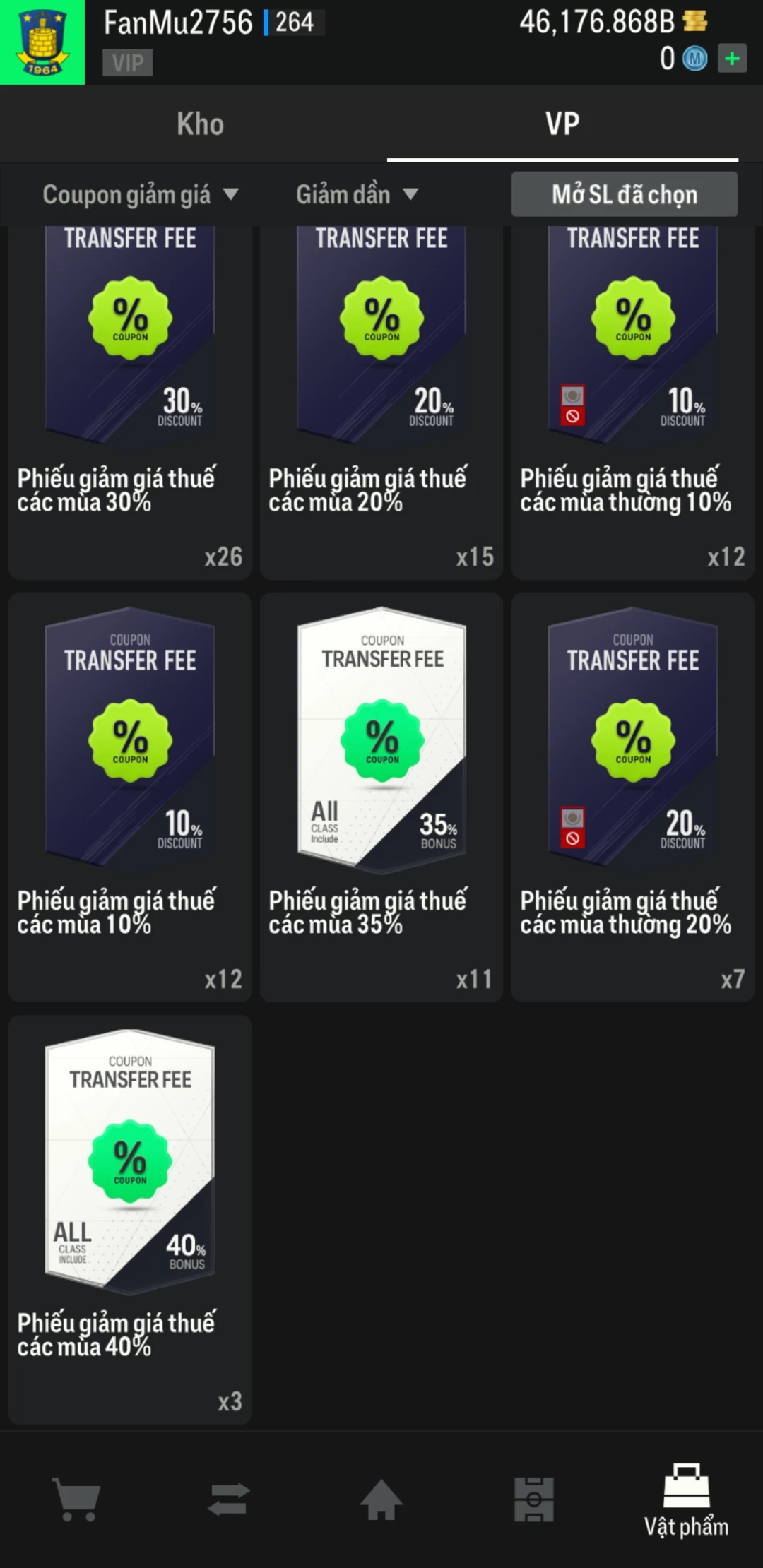Tap the Vật phẩm bag icon
This screenshot has width=763, height=1568.
686,1486
